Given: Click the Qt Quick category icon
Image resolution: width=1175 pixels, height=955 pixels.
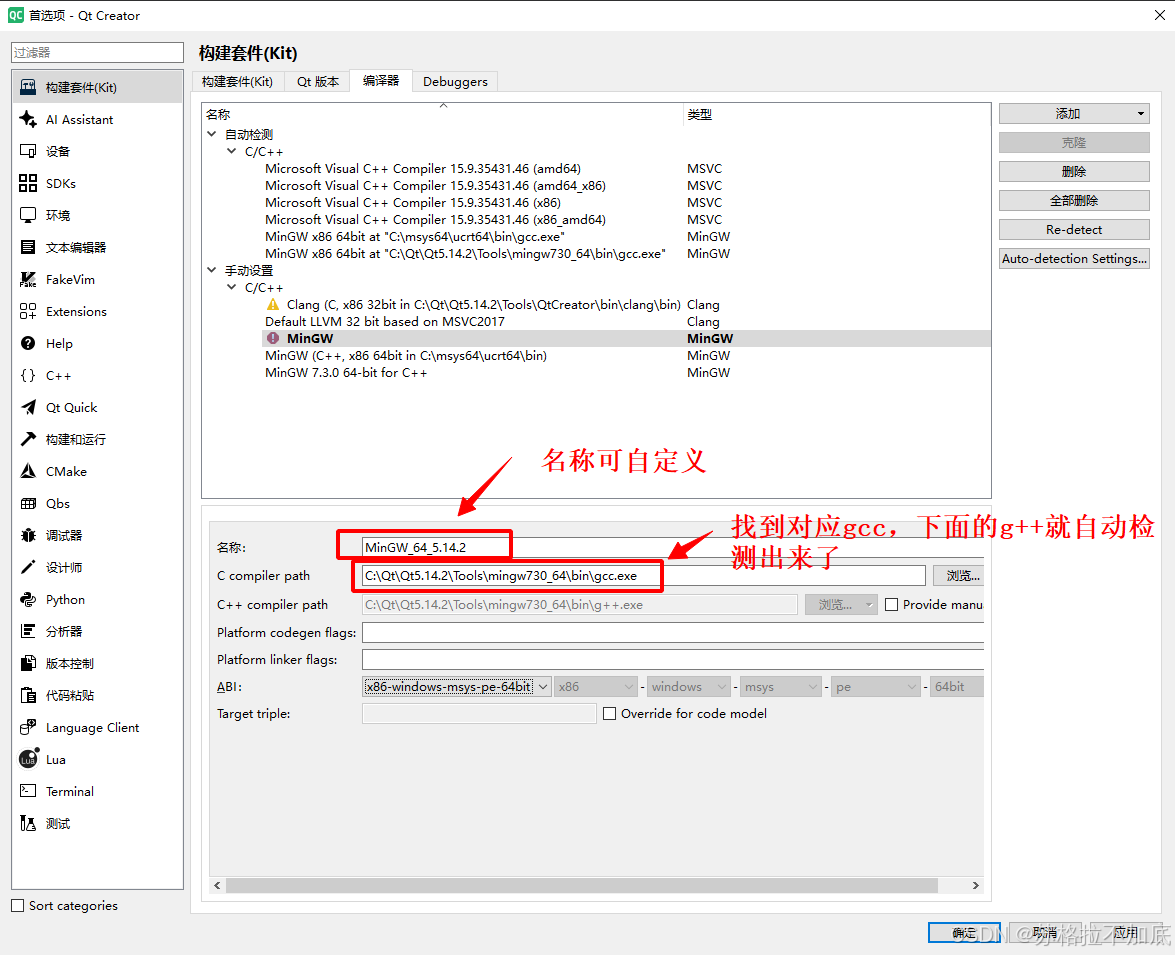Looking at the screenshot, I should (28, 407).
